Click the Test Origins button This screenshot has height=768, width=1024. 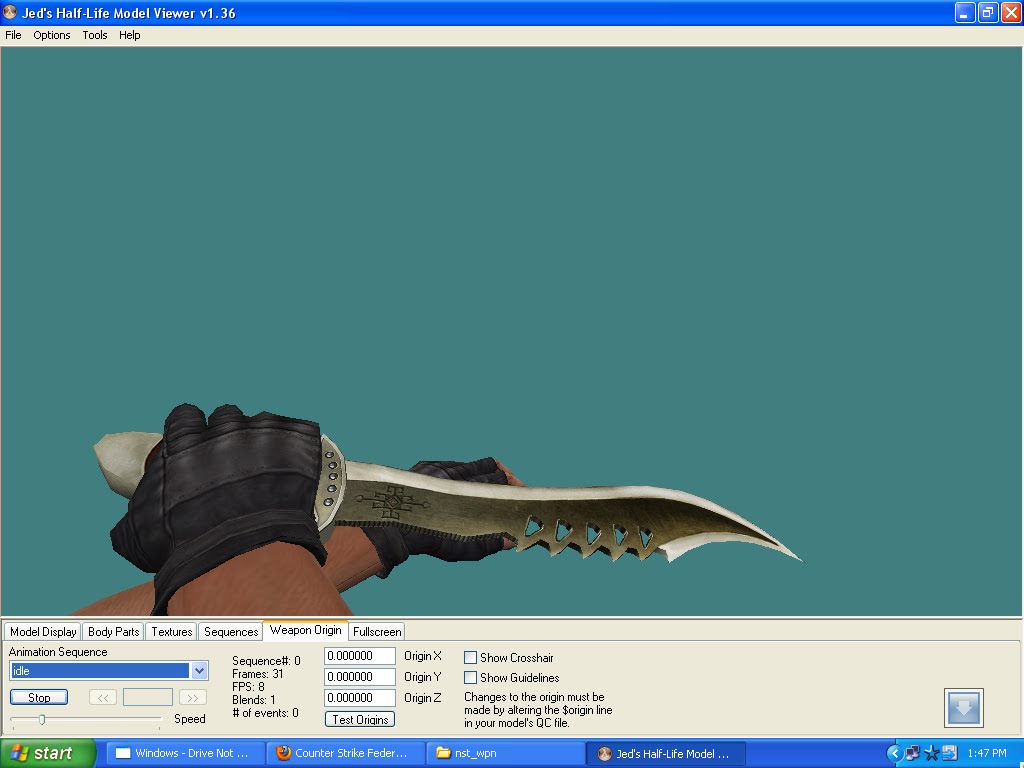click(x=360, y=719)
